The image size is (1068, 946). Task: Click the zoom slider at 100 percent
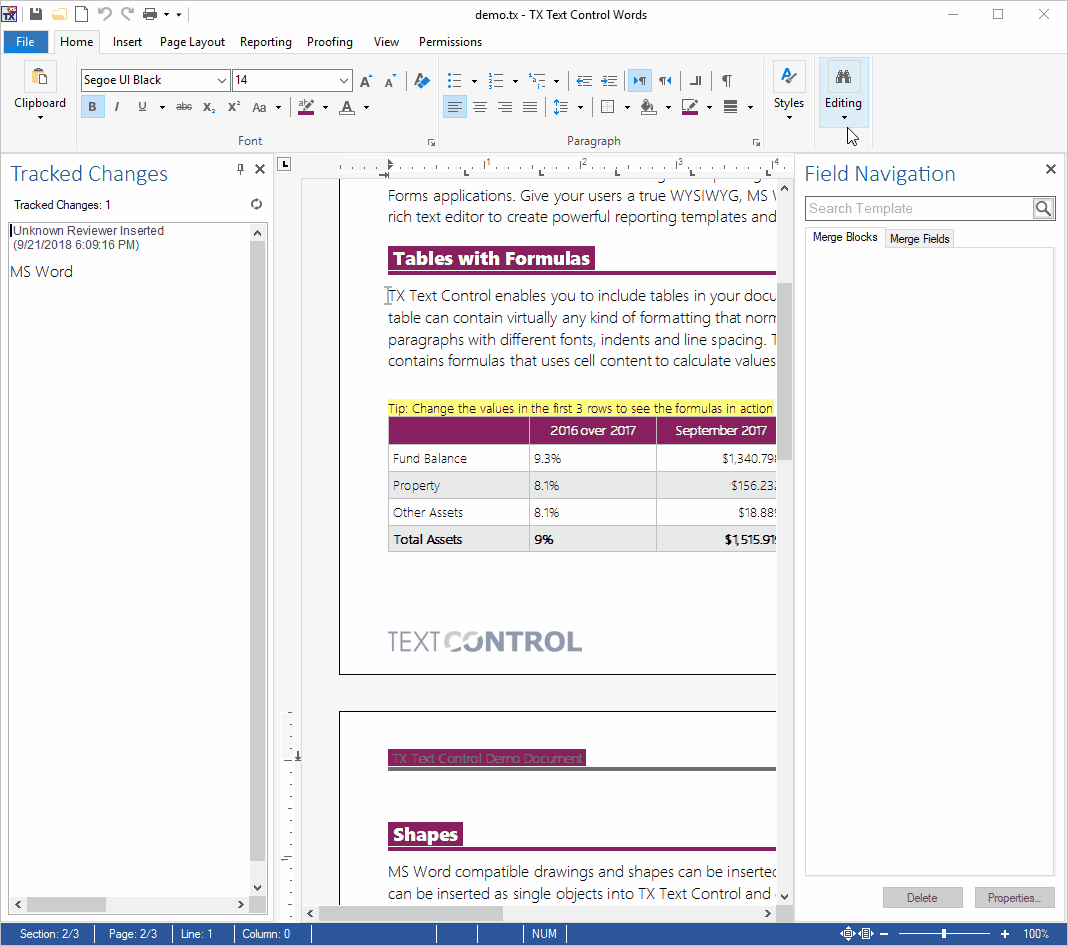[944, 933]
